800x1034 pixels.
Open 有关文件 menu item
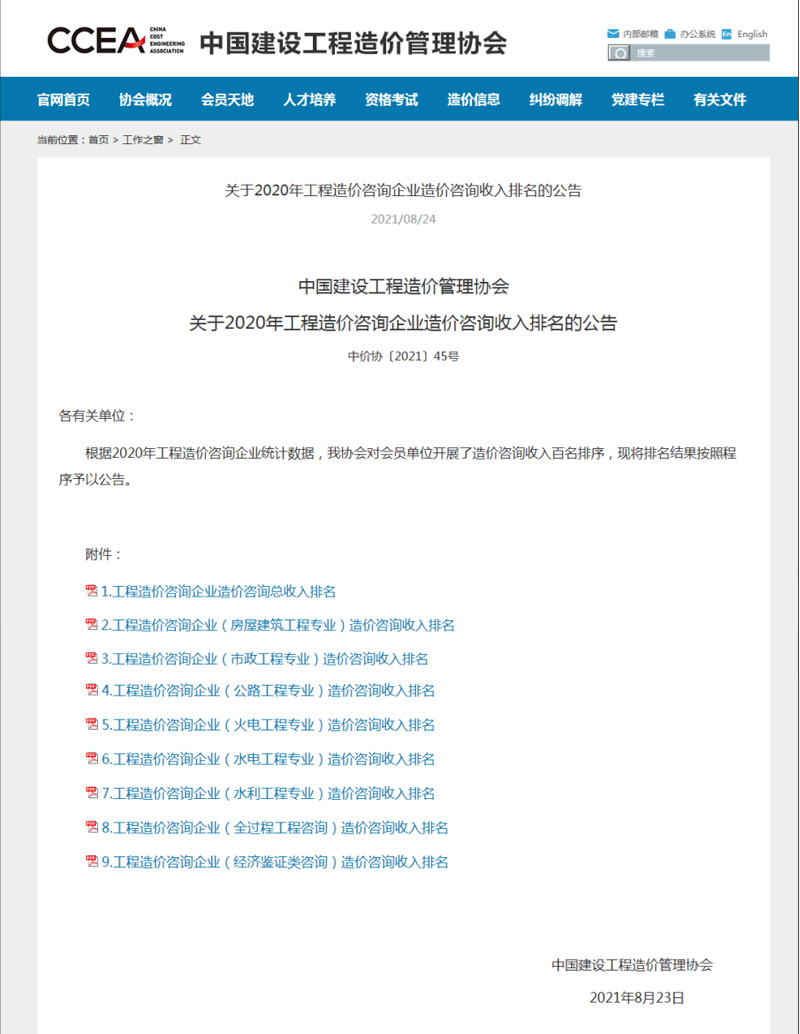pos(720,100)
